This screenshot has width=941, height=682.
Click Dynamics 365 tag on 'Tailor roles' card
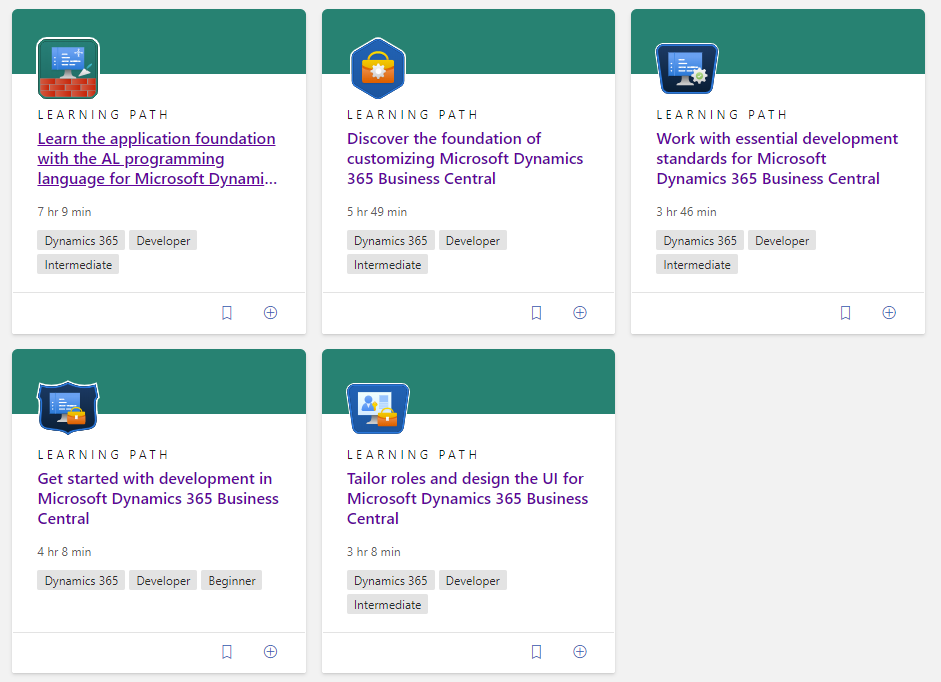pyautogui.click(x=391, y=581)
